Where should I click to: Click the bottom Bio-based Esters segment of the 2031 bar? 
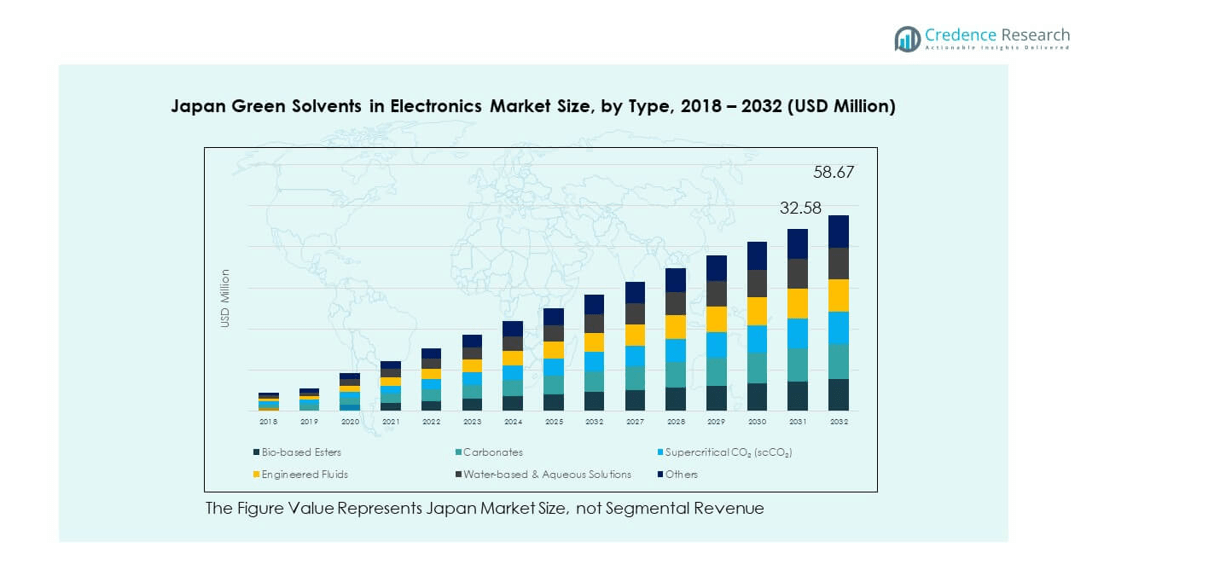tap(797, 396)
